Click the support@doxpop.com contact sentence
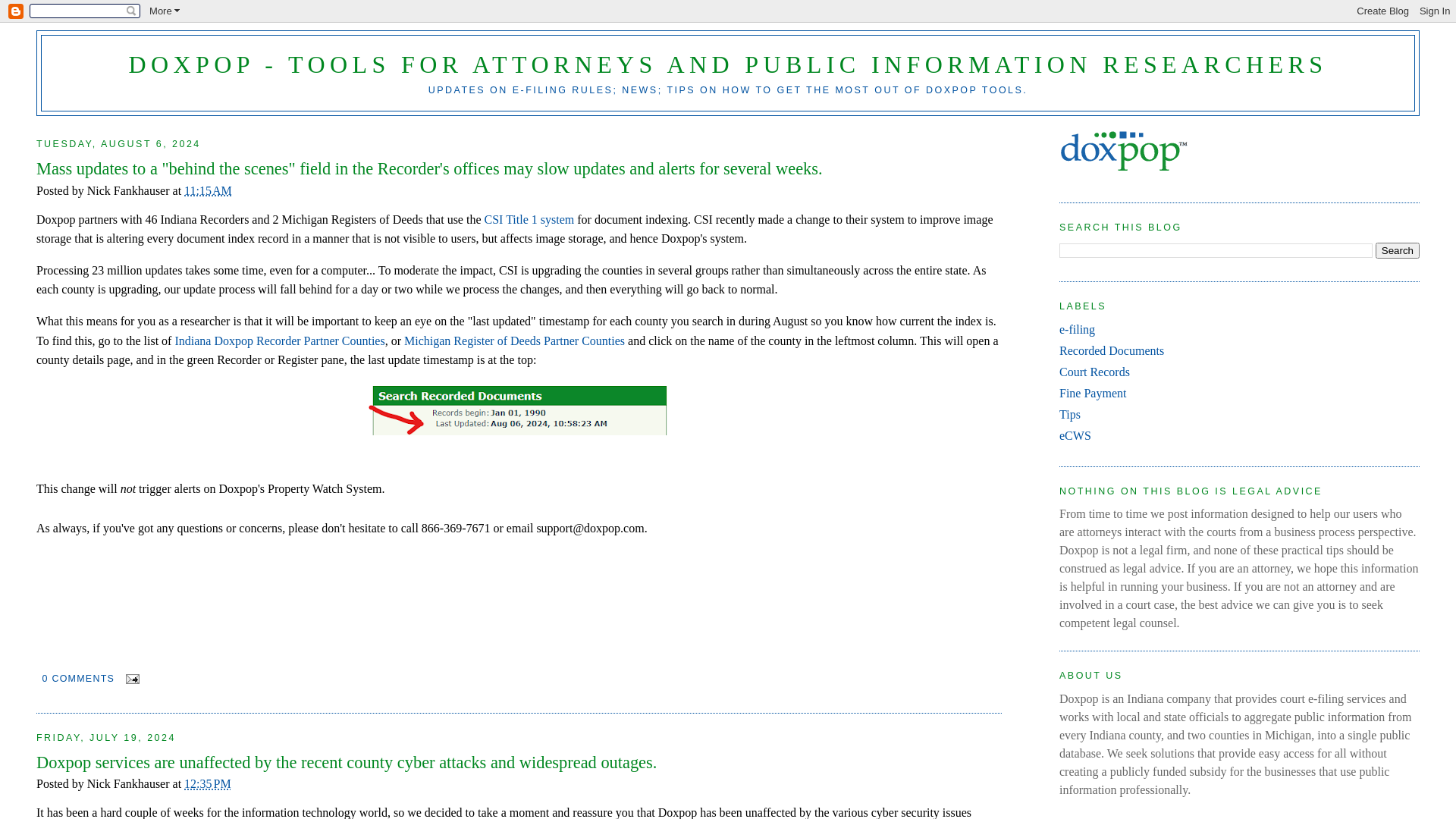The height and width of the screenshot is (819, 1456). click(342, 529)
